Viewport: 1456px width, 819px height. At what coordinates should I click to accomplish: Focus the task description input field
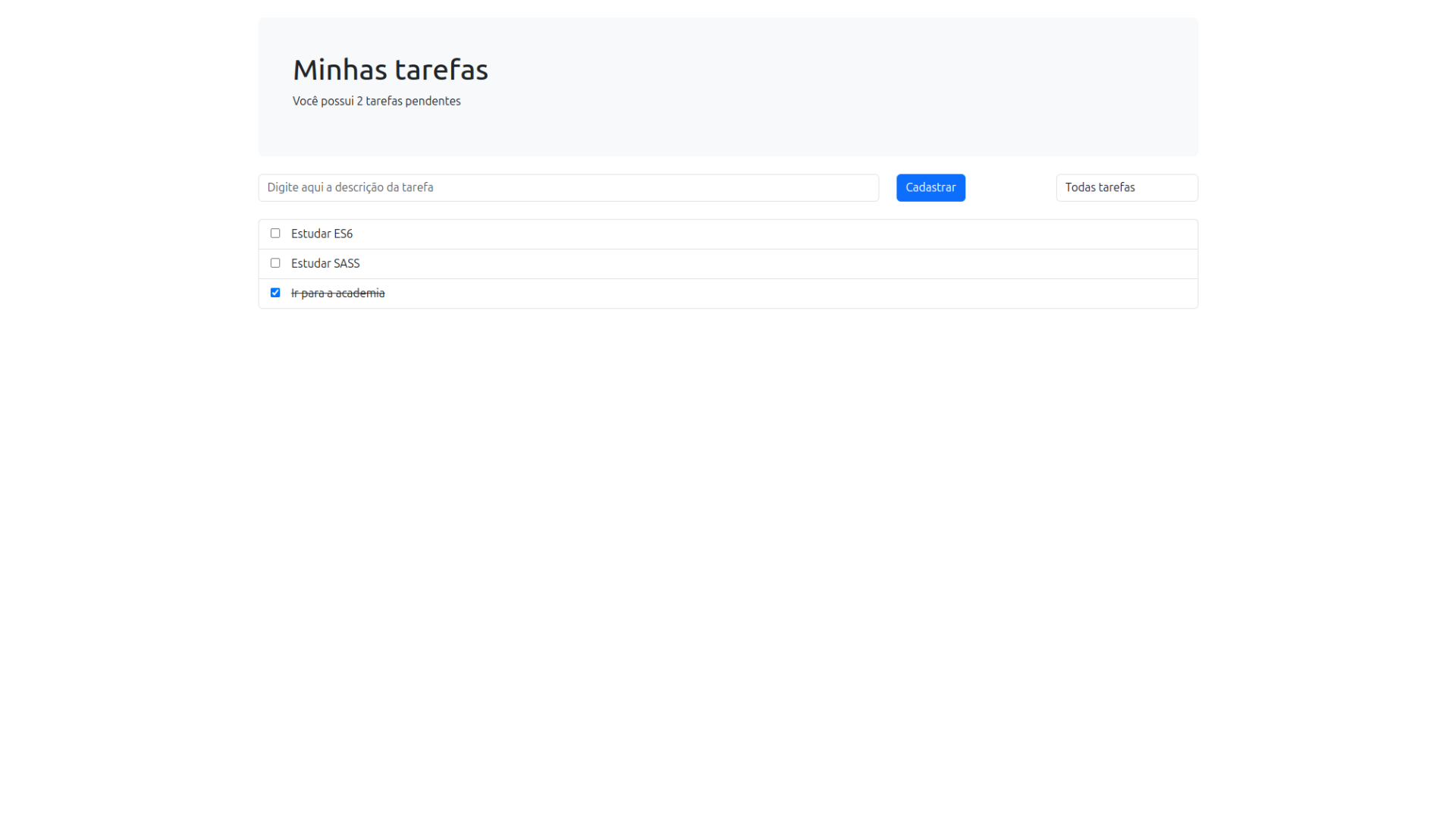(x=568, y=187)
